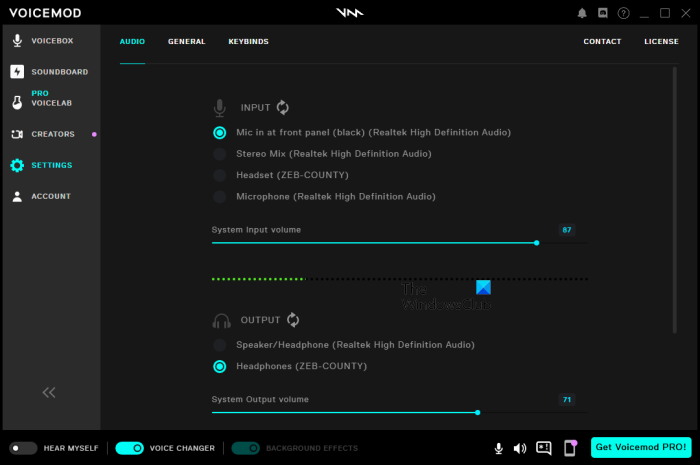Open the phone companion icon
This screenshot has width=700, height=465.
[571, 448]
